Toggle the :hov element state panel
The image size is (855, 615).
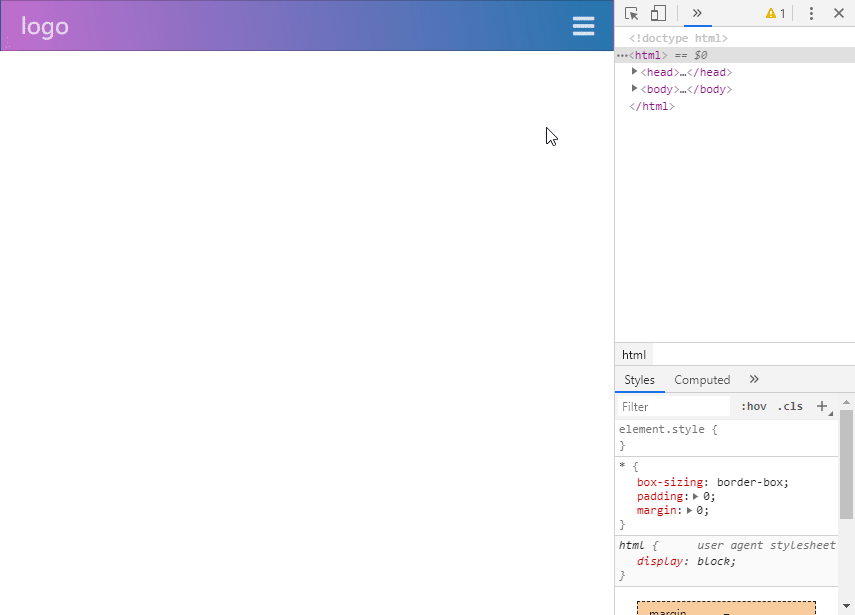point(754,406)
